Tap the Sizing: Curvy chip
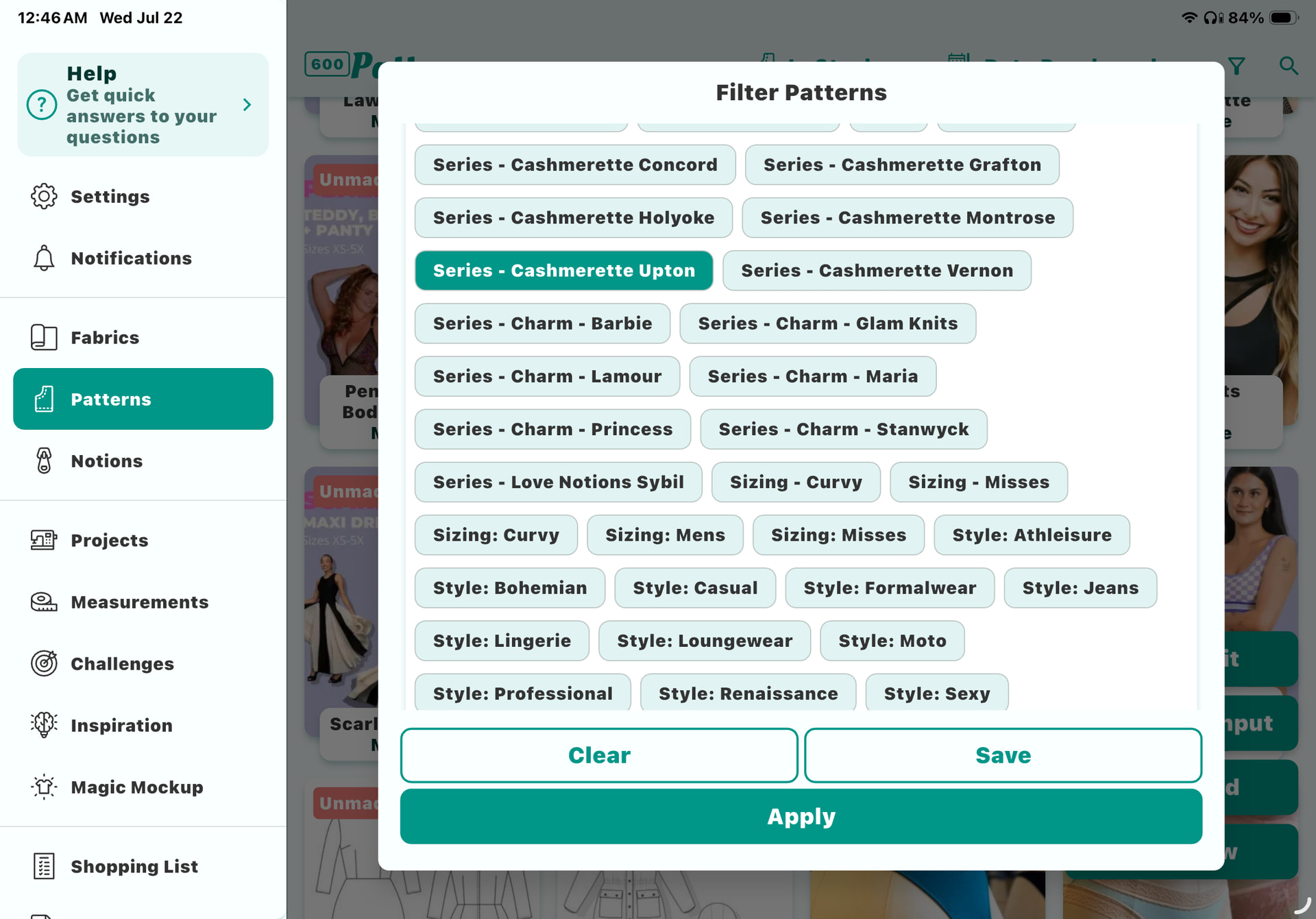Screen dimensions: 1316x919 click(496, 535)
